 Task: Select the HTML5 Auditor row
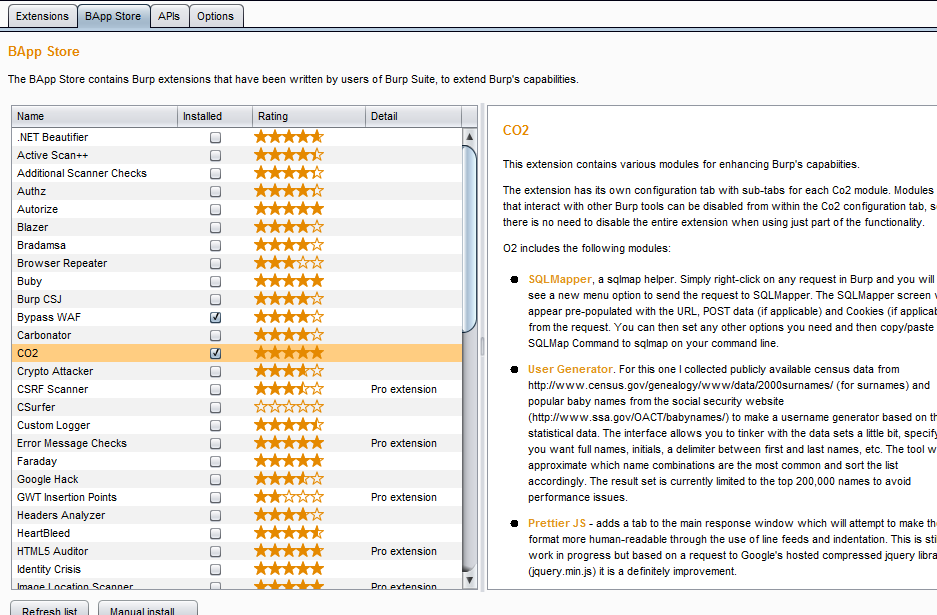point(237,551)
